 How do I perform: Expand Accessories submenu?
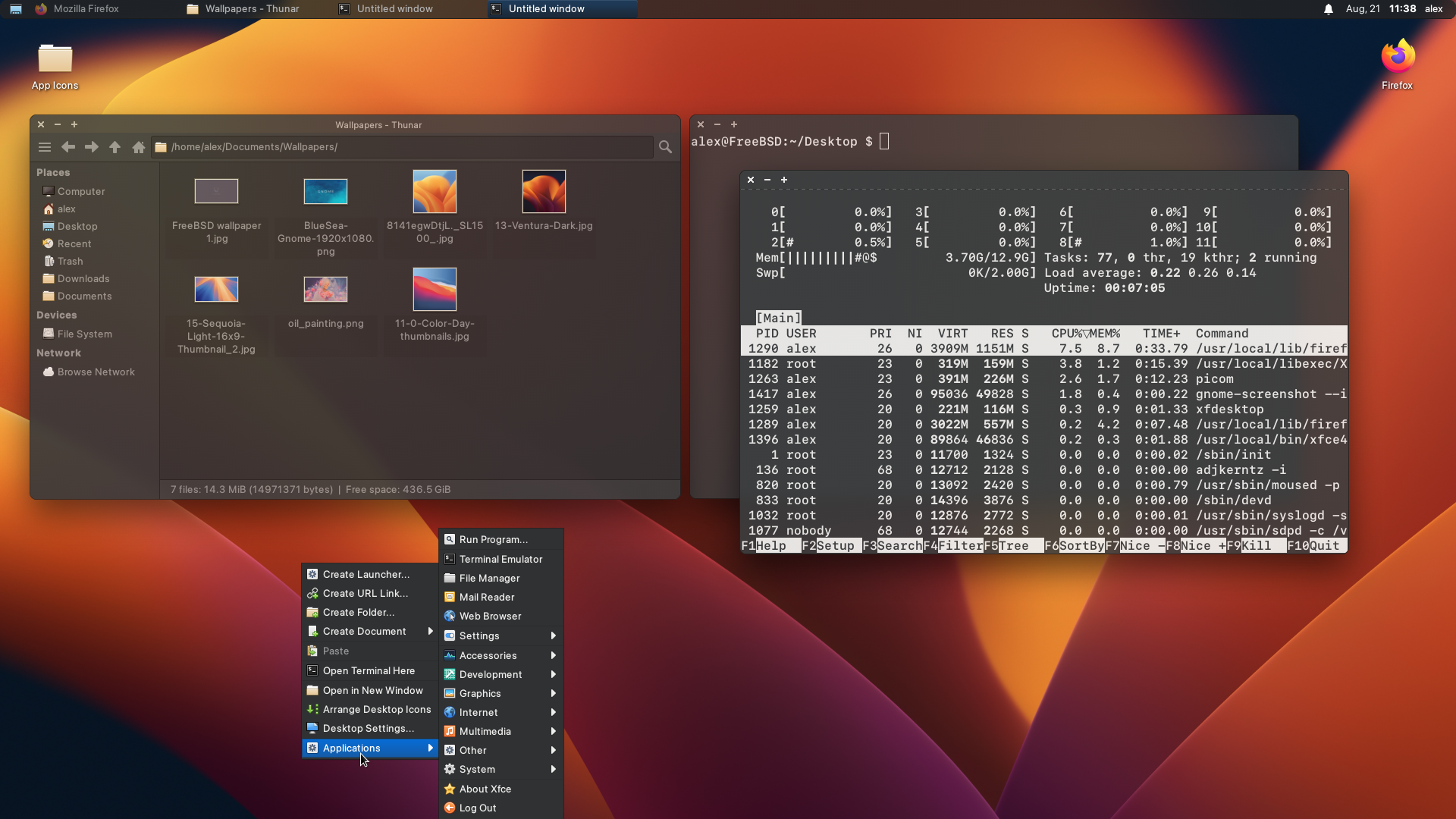[x=501, y=656]
